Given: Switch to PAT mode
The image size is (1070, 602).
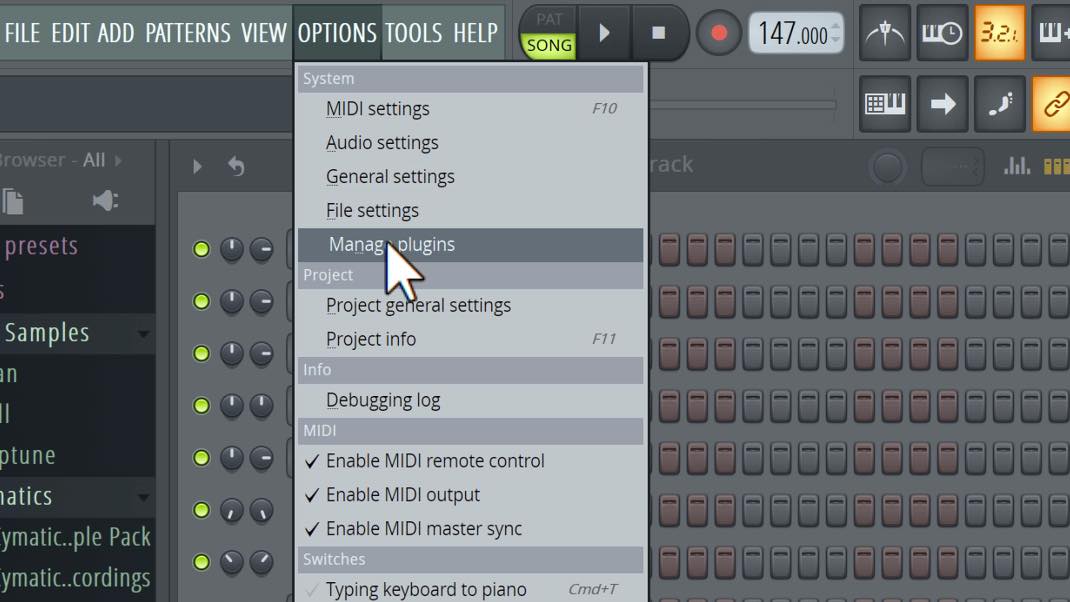Looking at the screenshot, I should 549,19.
